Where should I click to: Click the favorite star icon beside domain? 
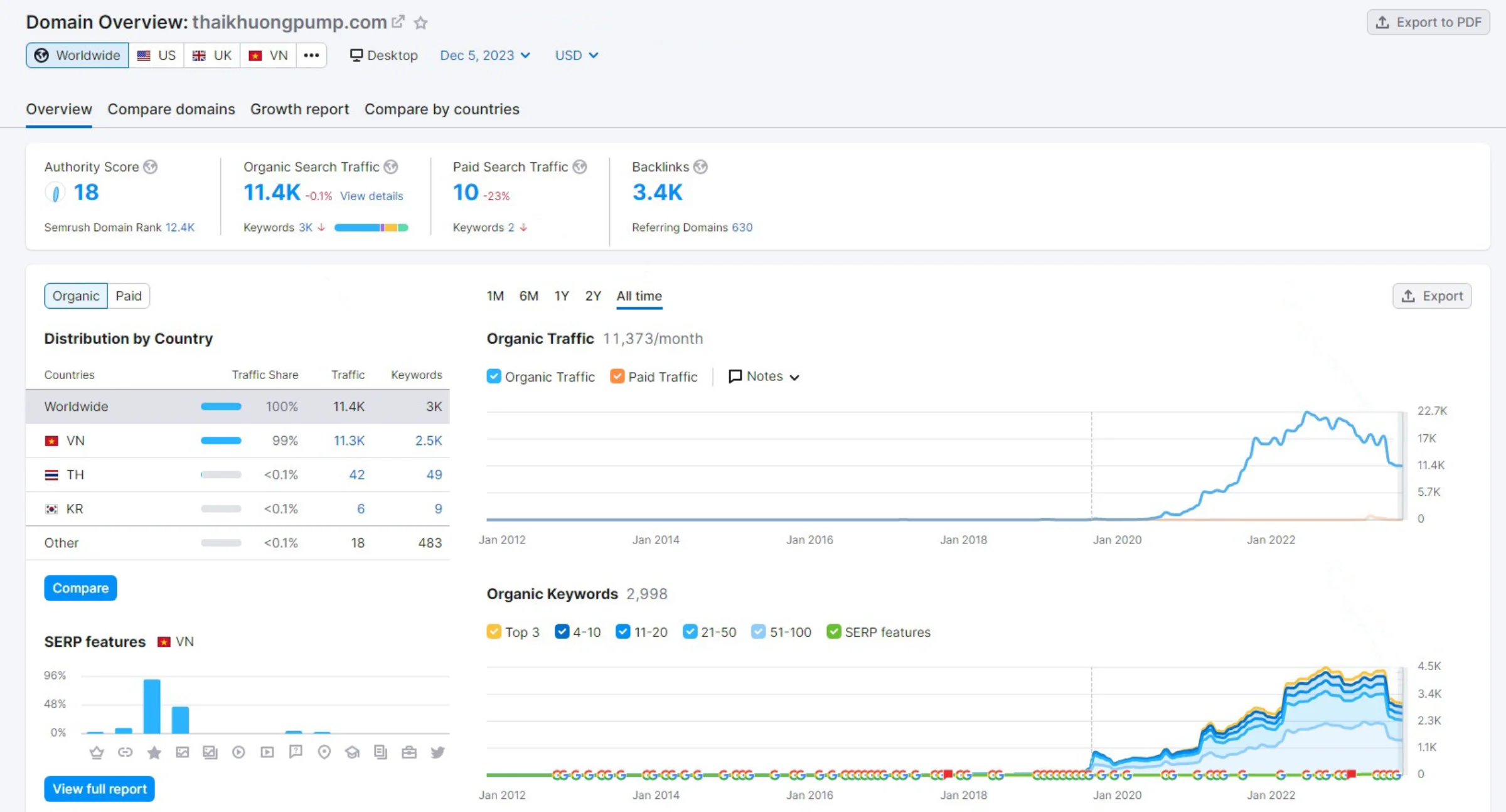pyautogui.click(x=420, y=23)
